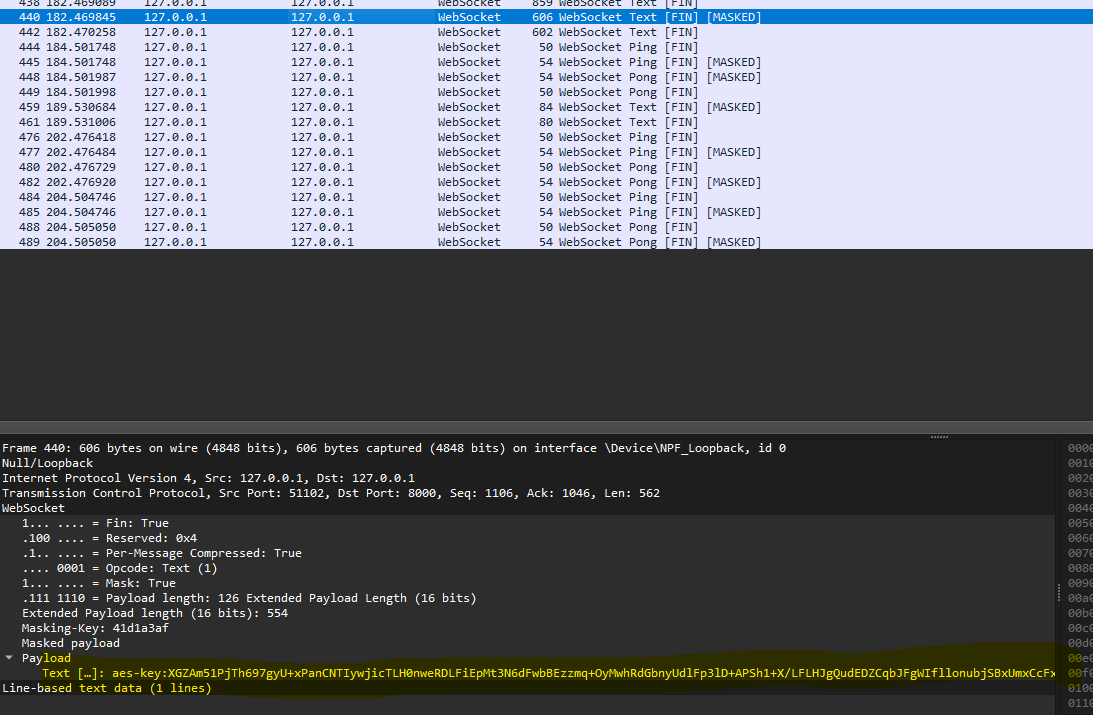Collapse the Payload tree arrow
This screenshot has width=1093, height=715.
[x=9, y=658]
